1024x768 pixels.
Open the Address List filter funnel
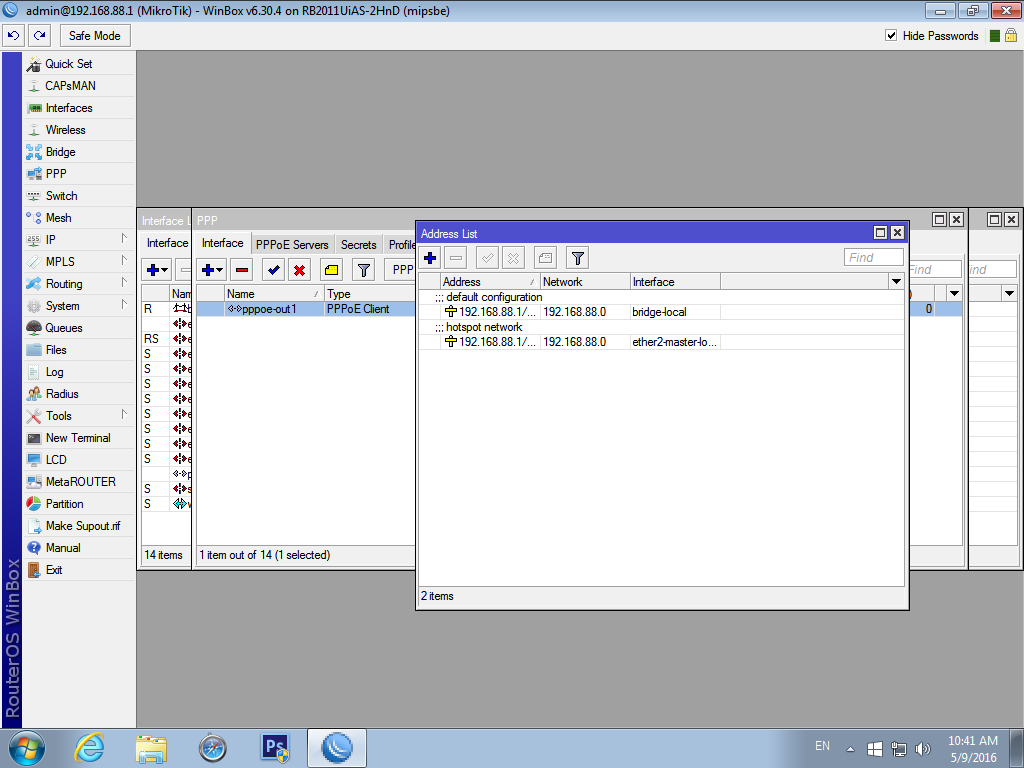(x=577, y=258)
